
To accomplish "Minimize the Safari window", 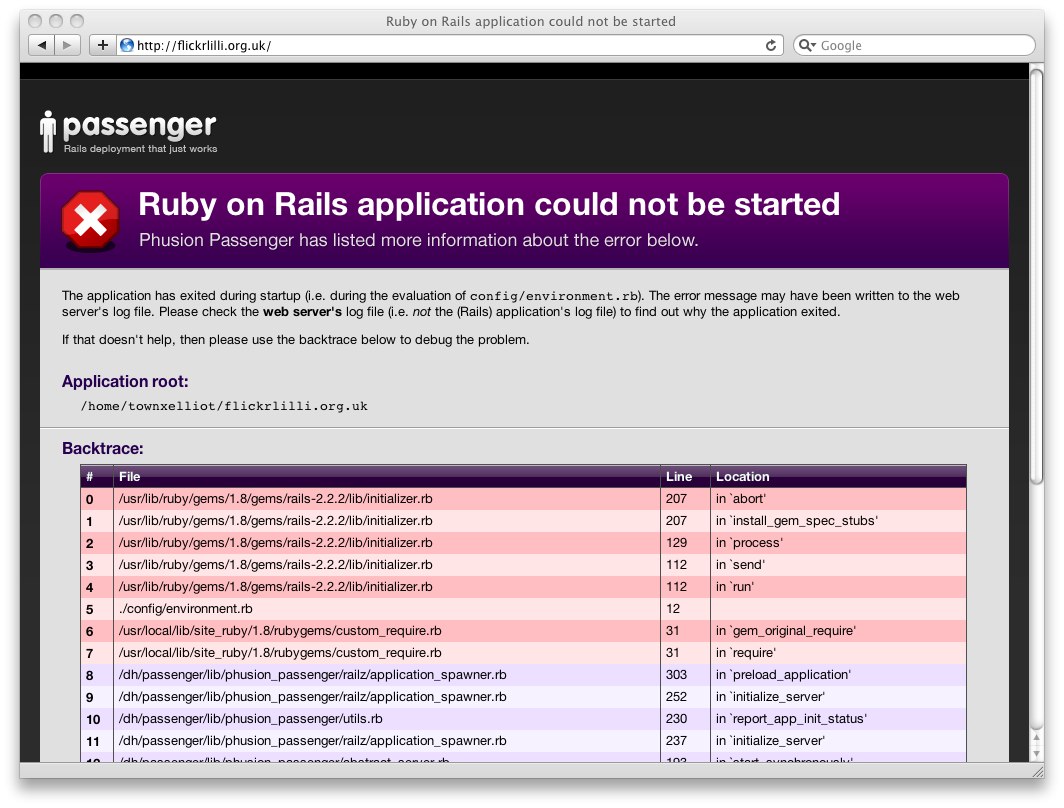I will [x=56, y=21].
